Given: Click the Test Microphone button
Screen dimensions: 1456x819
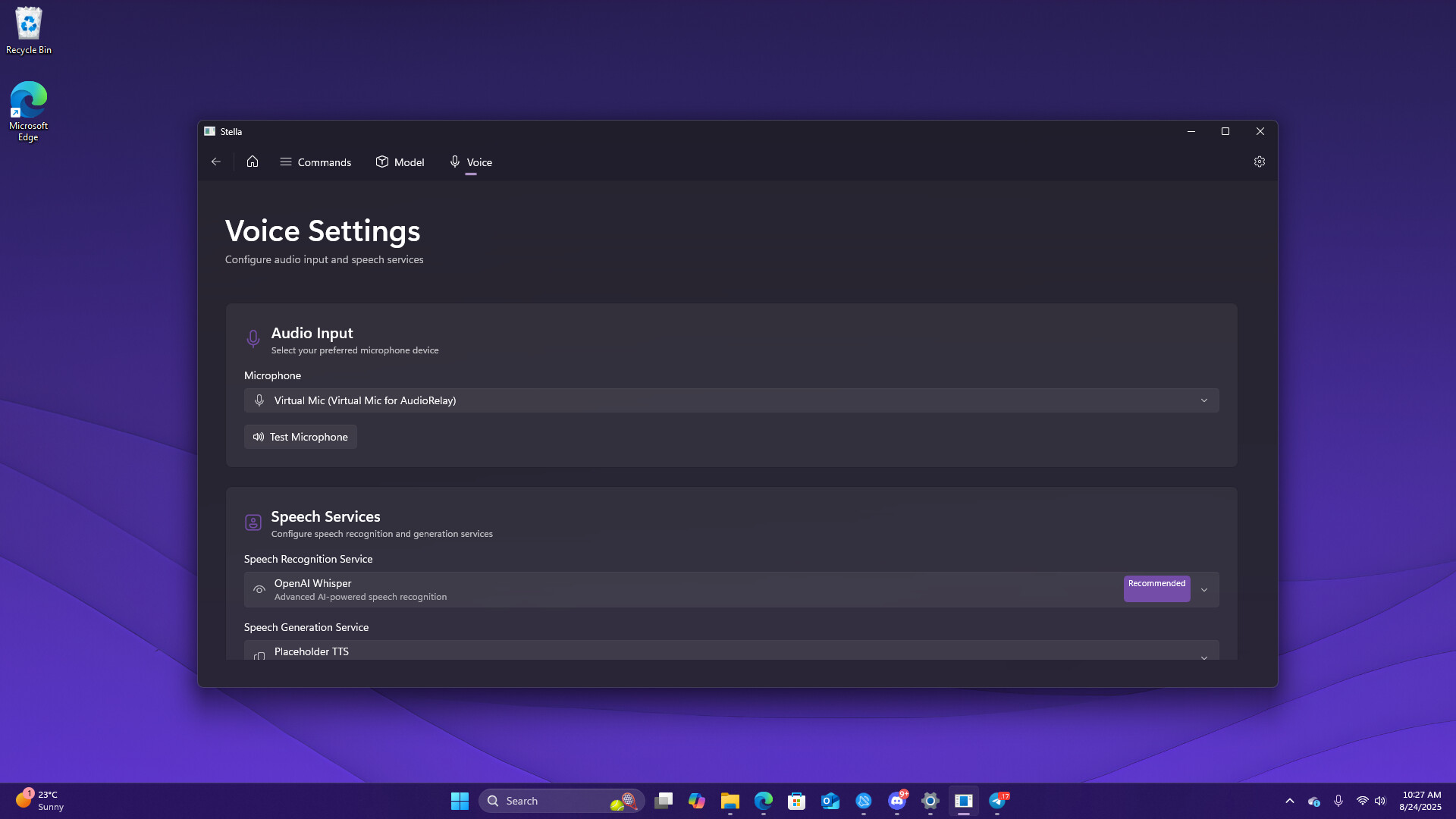Looking at the screenshot, I should (x=300, y=437).
